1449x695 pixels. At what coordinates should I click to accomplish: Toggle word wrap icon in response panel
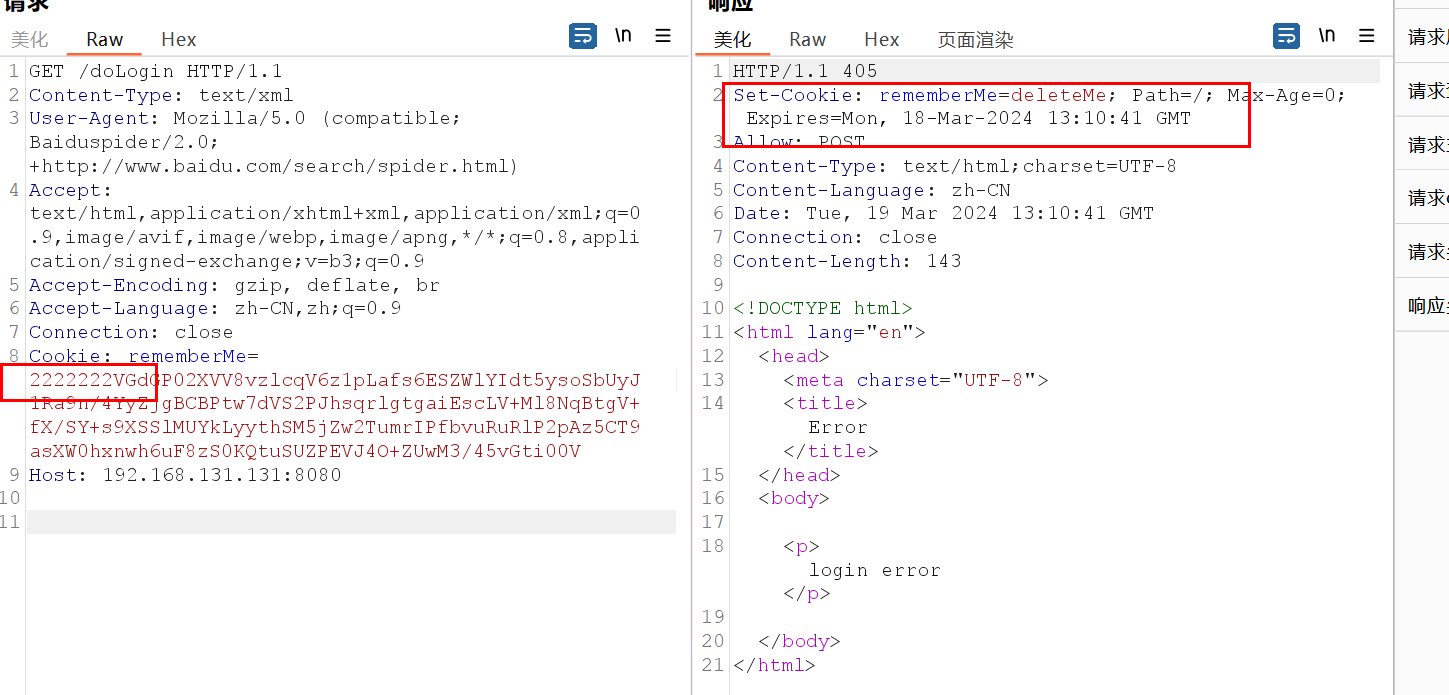click(x=1287, y=36)
